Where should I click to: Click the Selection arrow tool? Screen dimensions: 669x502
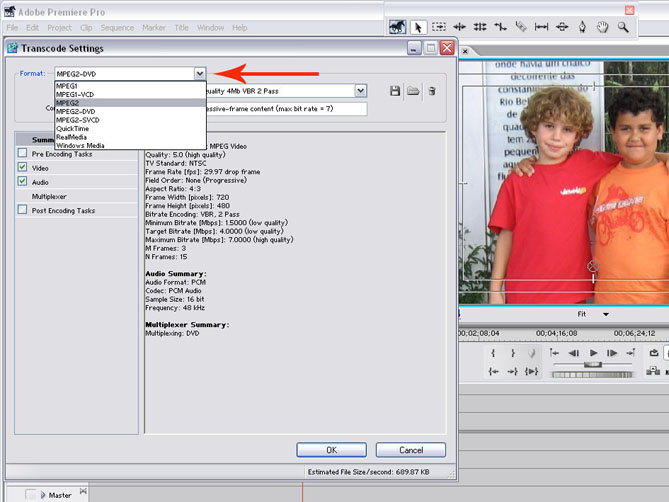point(419,27)
